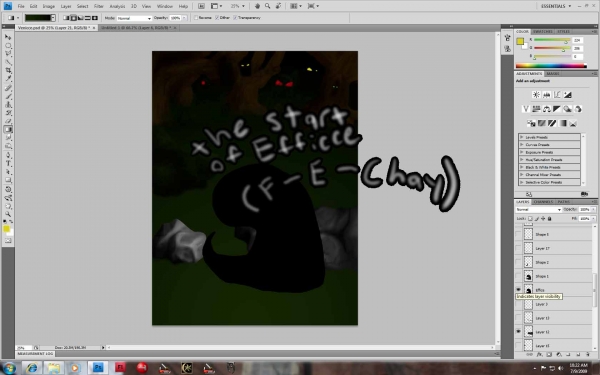
Task: Open the gradient Mode dropdown
Action: 134,18
